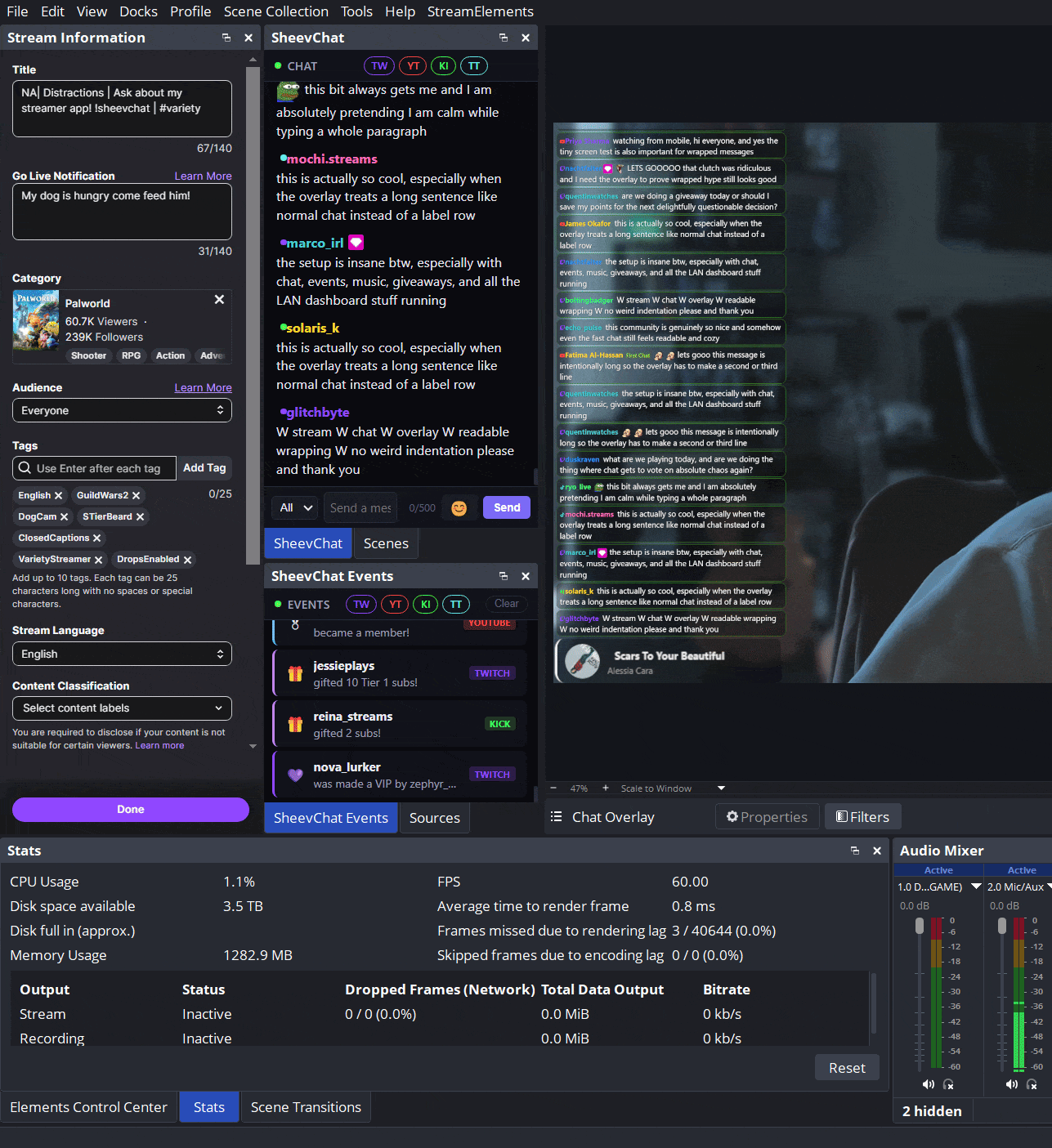Toggle monitoring headphones for Desktop Audio
Viewport: 1052px width, 1148px height.
pos(948,1084)
